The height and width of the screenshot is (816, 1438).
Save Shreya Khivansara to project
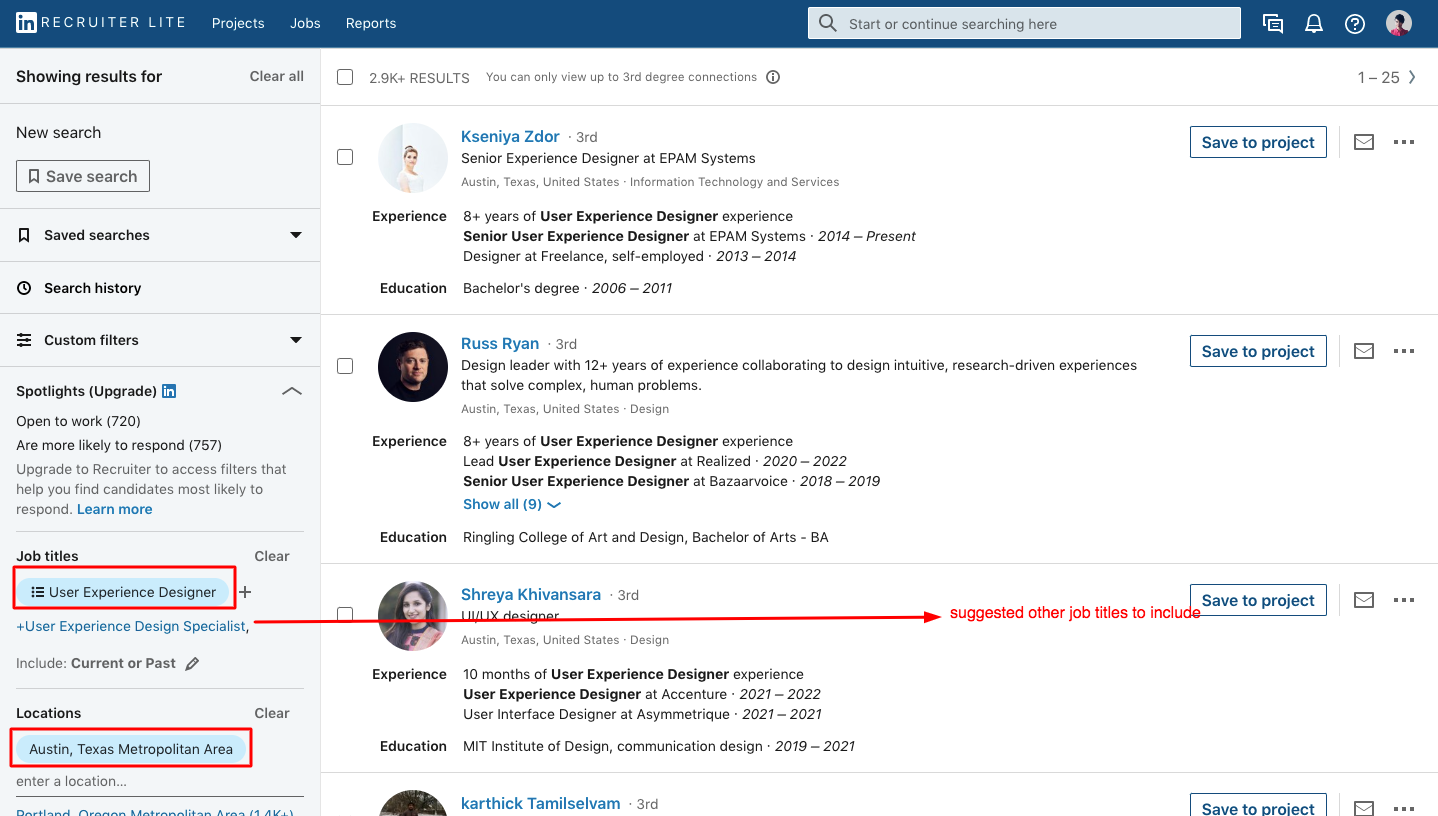pos(1258,600)
